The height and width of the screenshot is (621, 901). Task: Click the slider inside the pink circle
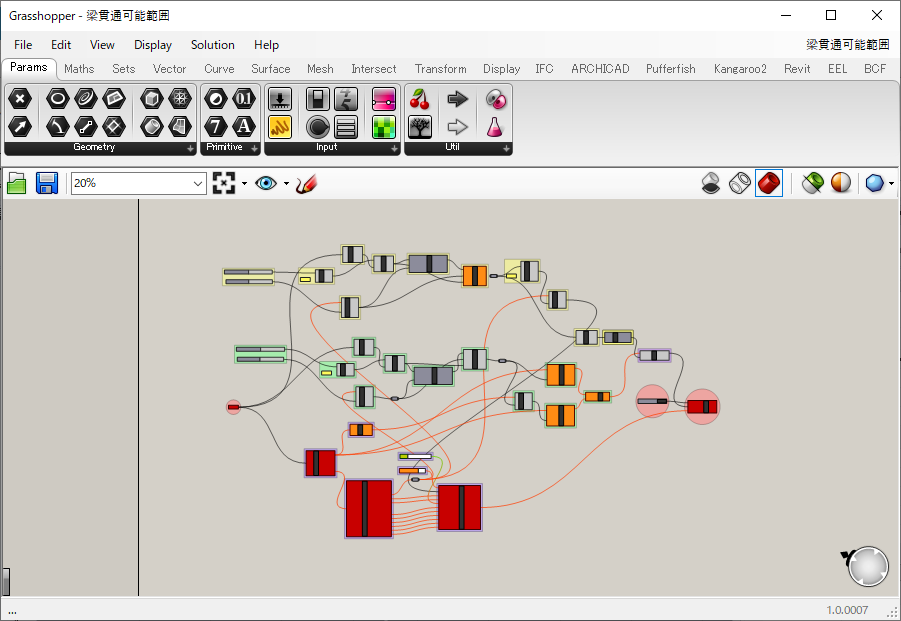(652, 401)
